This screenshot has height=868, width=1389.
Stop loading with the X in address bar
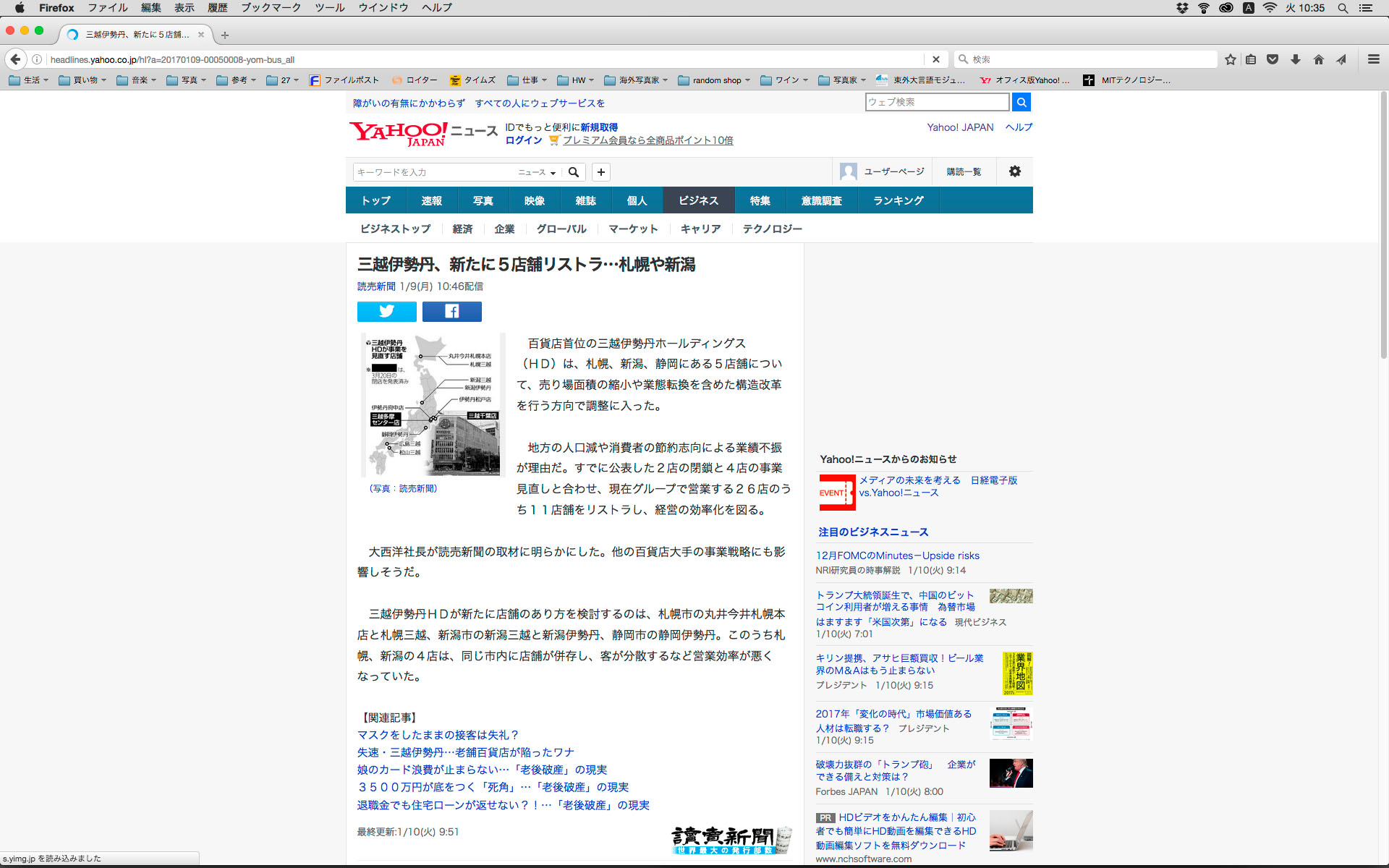935,59
